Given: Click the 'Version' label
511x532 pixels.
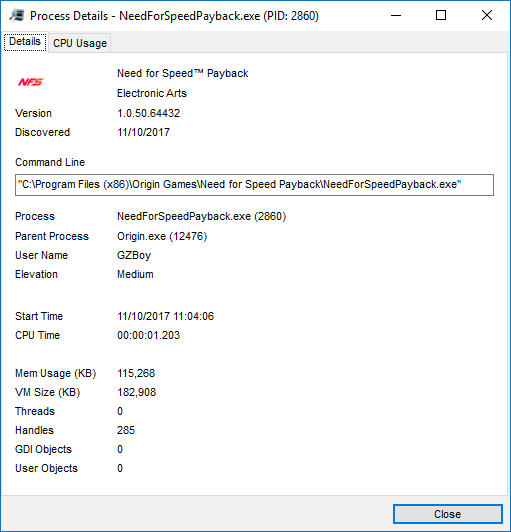Looking at the screenshot, I should 33,113.
